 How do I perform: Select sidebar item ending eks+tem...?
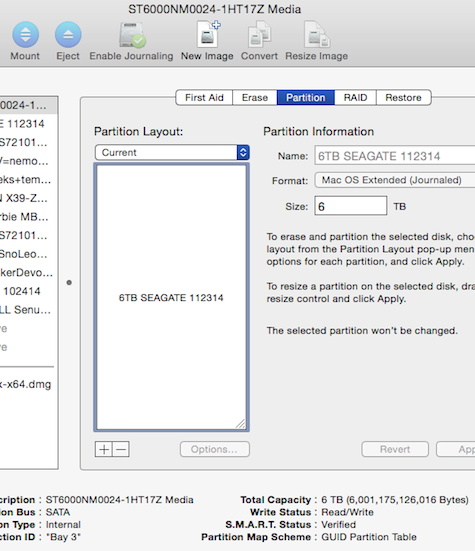[x=28, y=180]
